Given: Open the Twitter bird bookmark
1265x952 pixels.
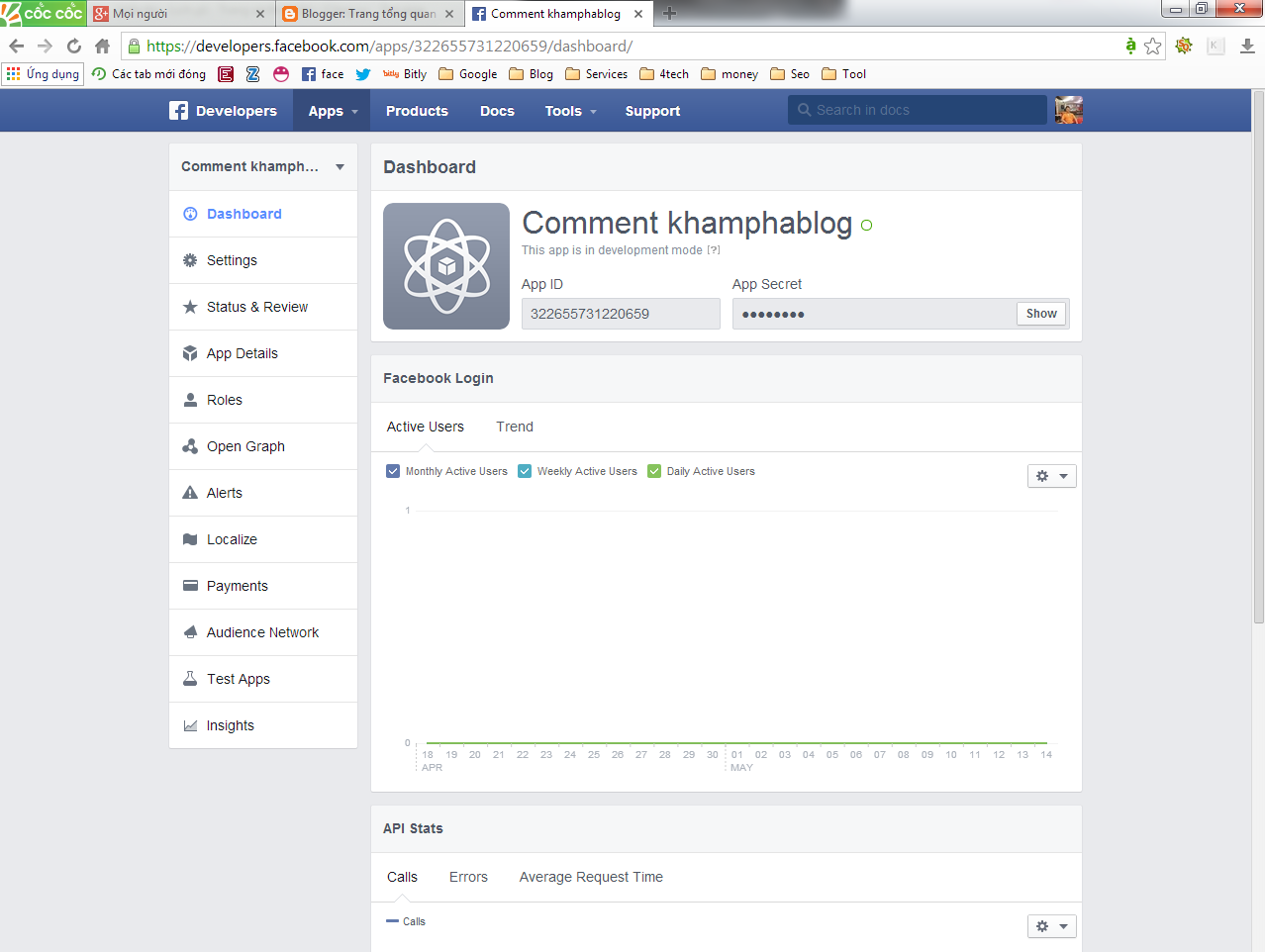Looking at the screenshot, I should [363, 74].
